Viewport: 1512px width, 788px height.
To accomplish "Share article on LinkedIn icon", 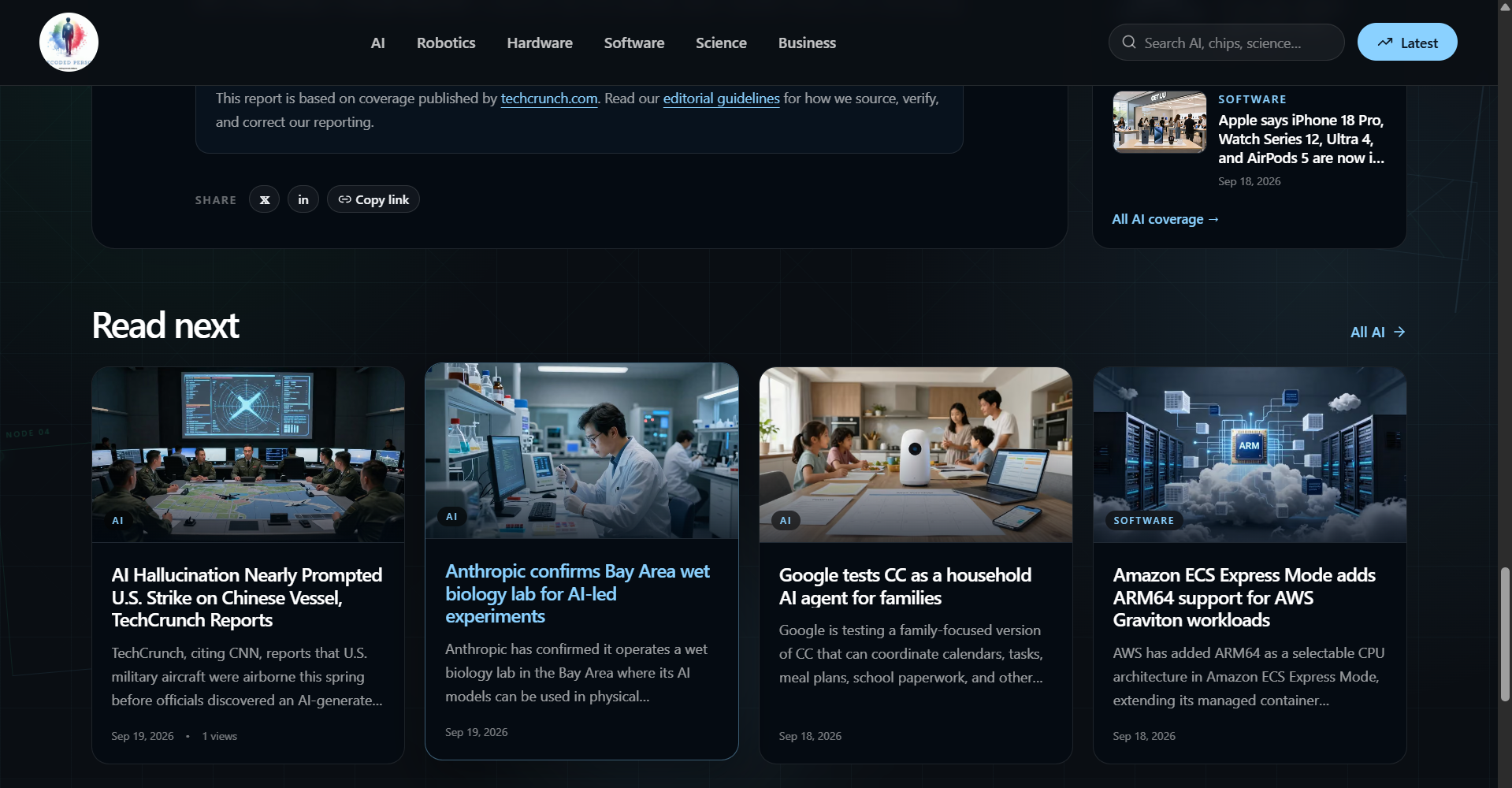I will point(303,199).
